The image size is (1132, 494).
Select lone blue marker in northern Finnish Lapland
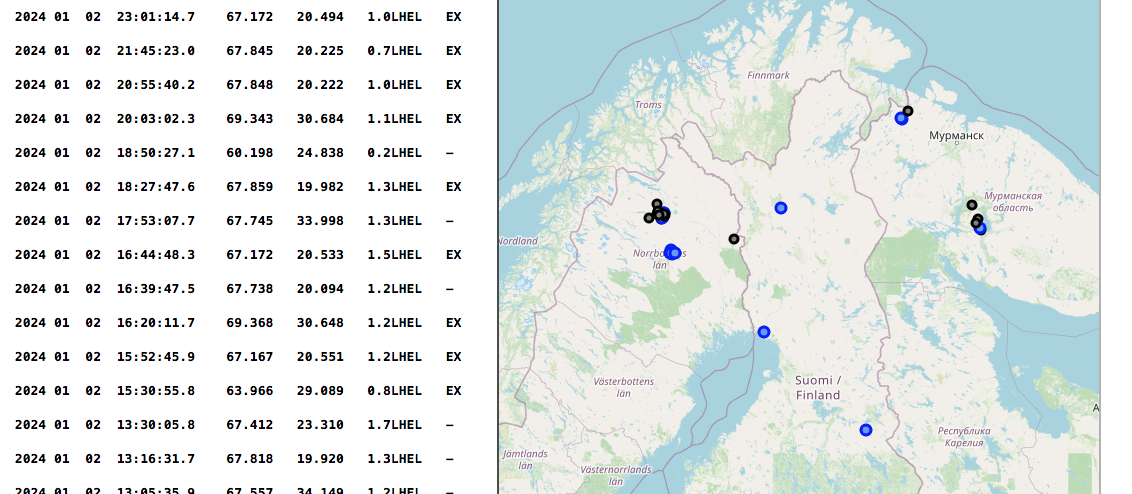pyautogui.click(x=781, y=208)
